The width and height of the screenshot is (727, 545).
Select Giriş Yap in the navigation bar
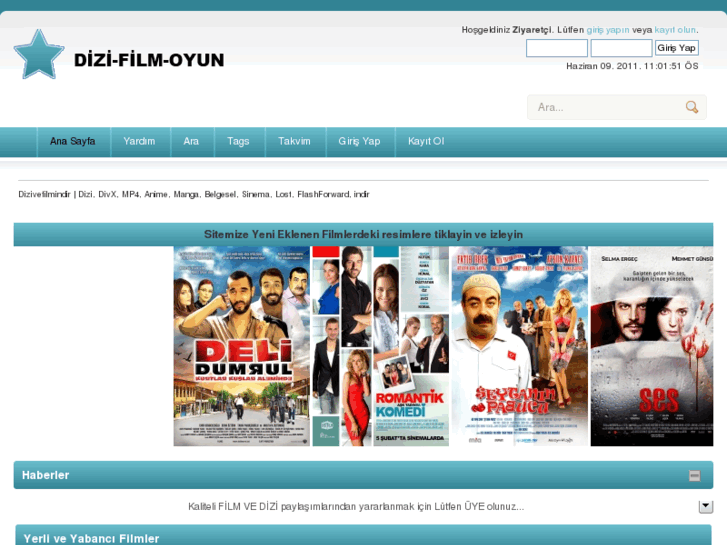click(359, 141)
